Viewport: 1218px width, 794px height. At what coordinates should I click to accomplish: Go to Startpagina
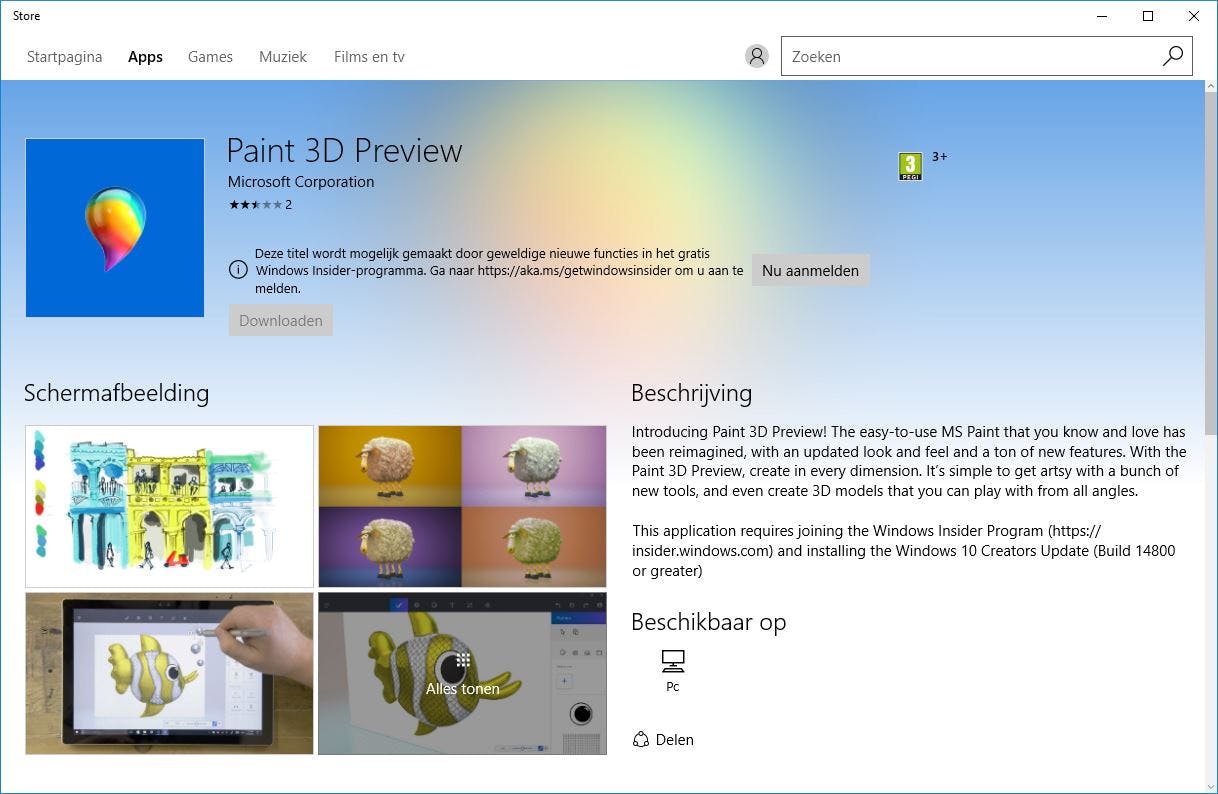64,57
